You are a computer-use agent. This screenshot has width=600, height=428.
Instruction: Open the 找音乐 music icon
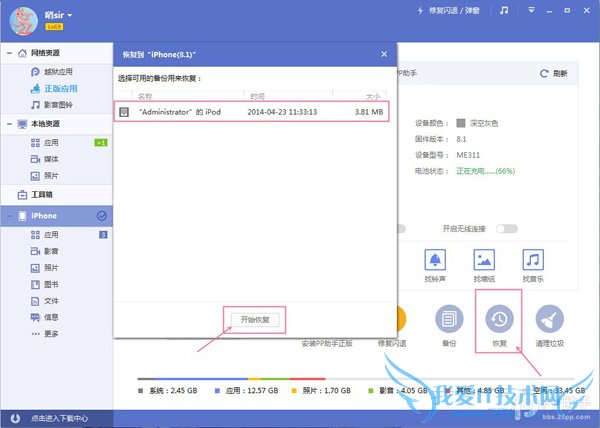pos(533,260)
